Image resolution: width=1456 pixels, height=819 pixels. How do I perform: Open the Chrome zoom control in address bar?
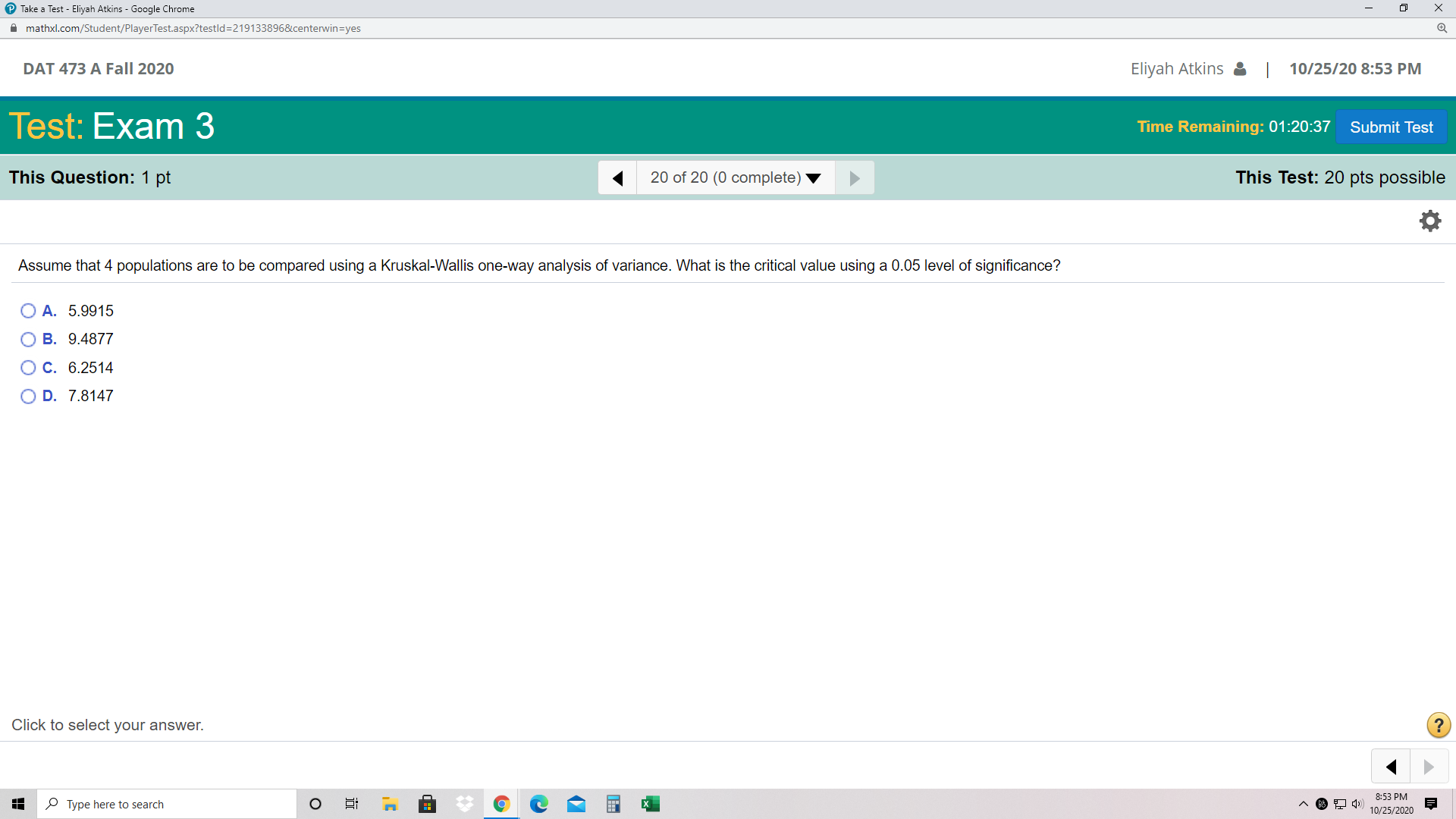[x=1442, y=28]
